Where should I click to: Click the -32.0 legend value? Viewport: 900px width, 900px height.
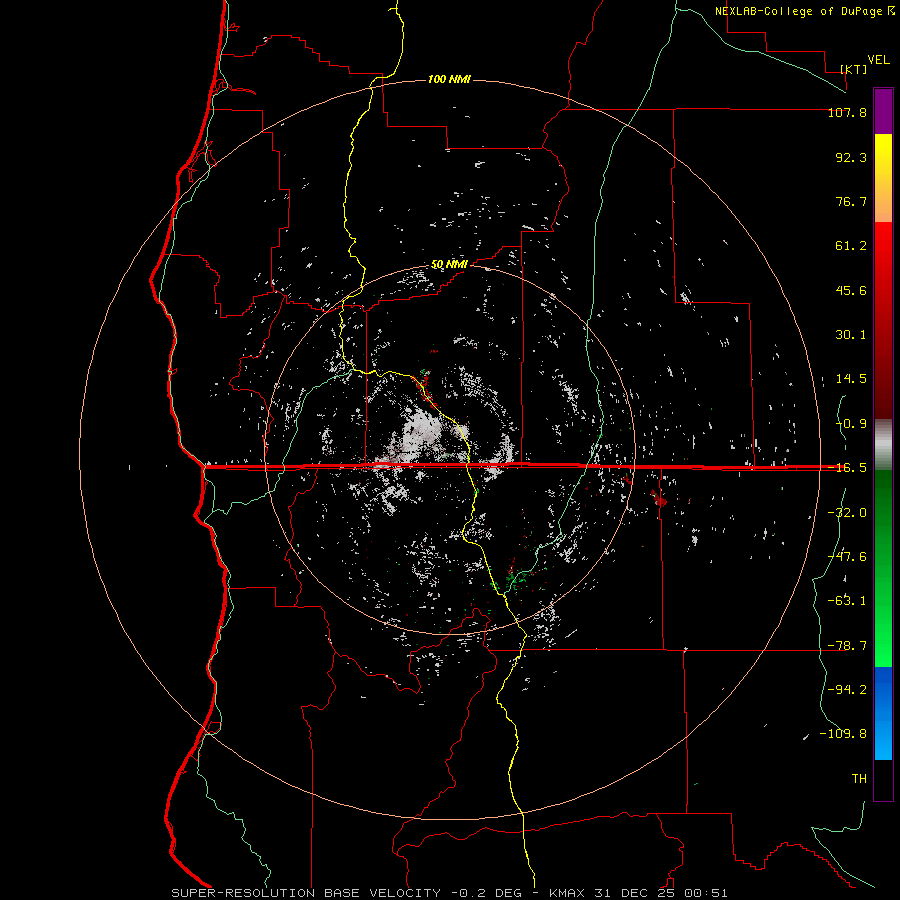point(847,513)
